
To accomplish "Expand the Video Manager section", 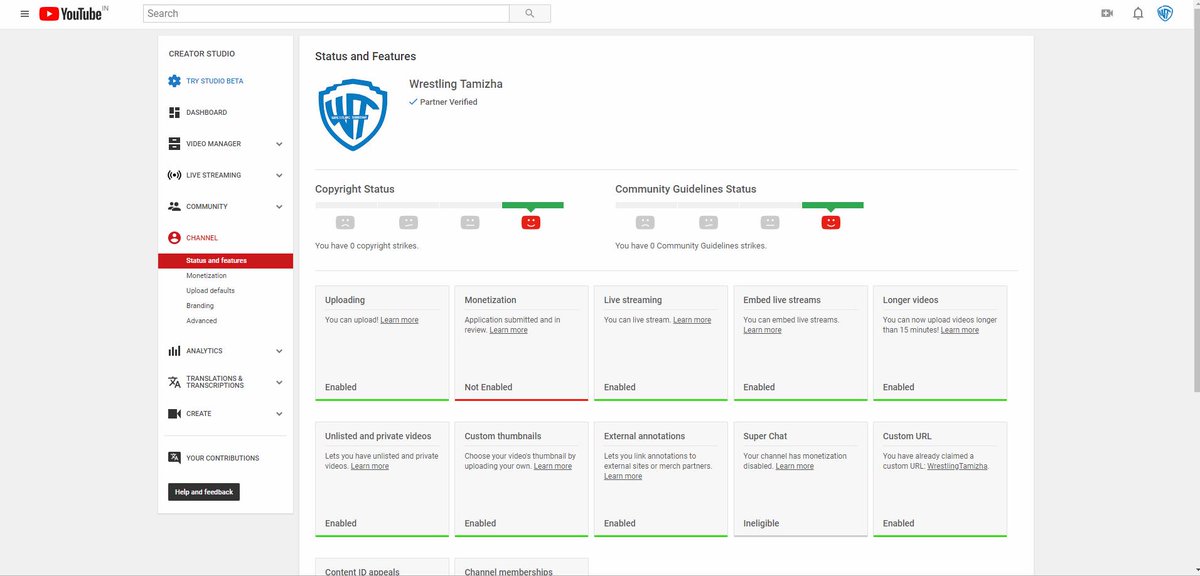I will (279, 144).
